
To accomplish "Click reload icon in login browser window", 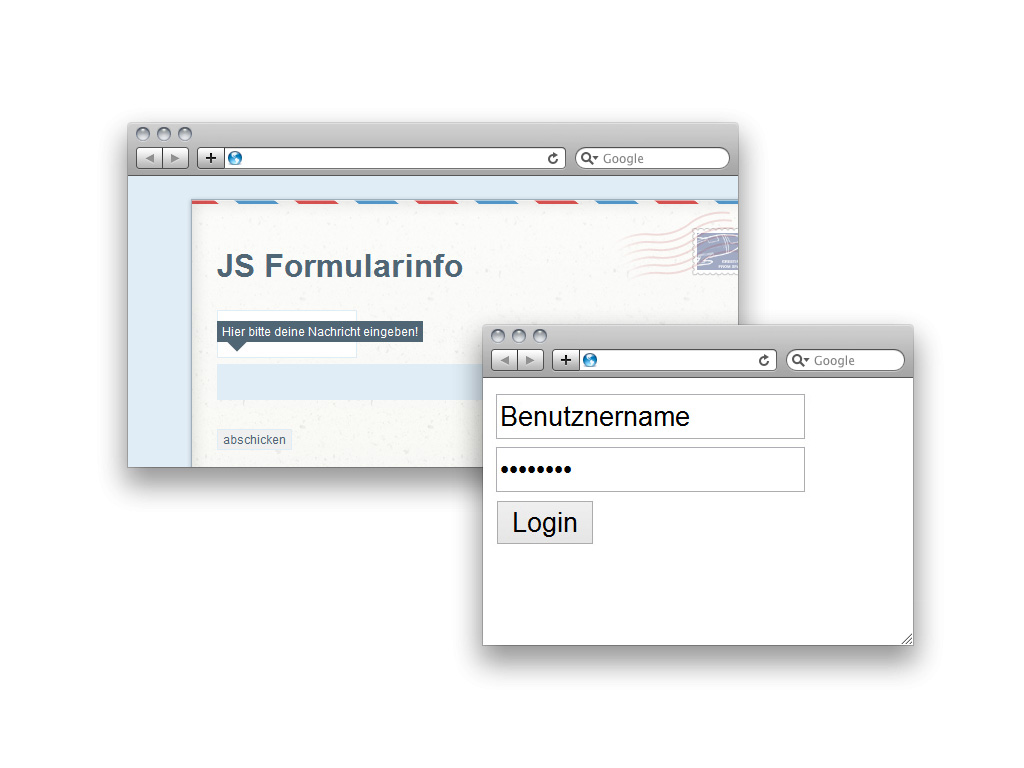I will tap(763, 360).
